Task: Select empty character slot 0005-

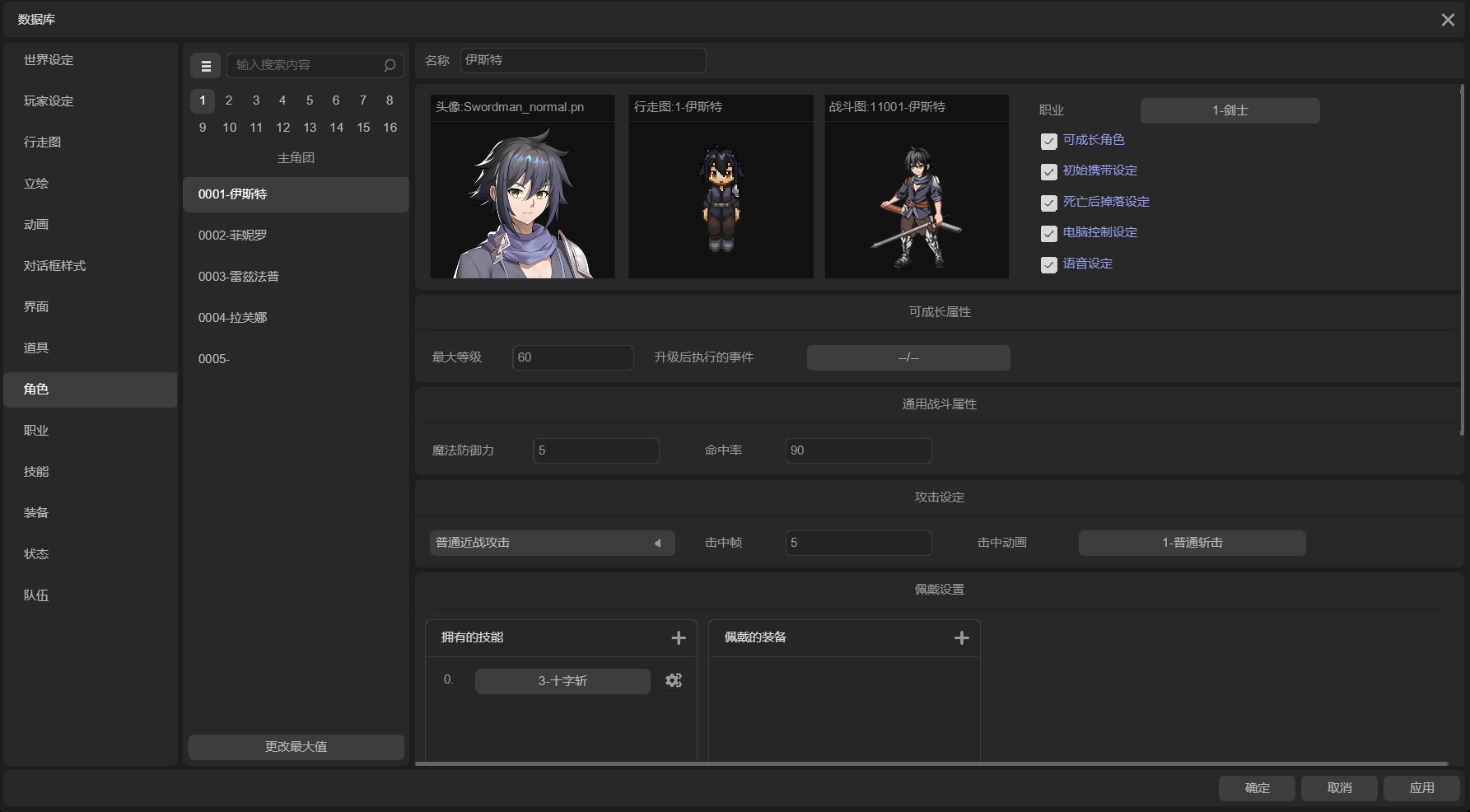Action: tap(296, 359)
